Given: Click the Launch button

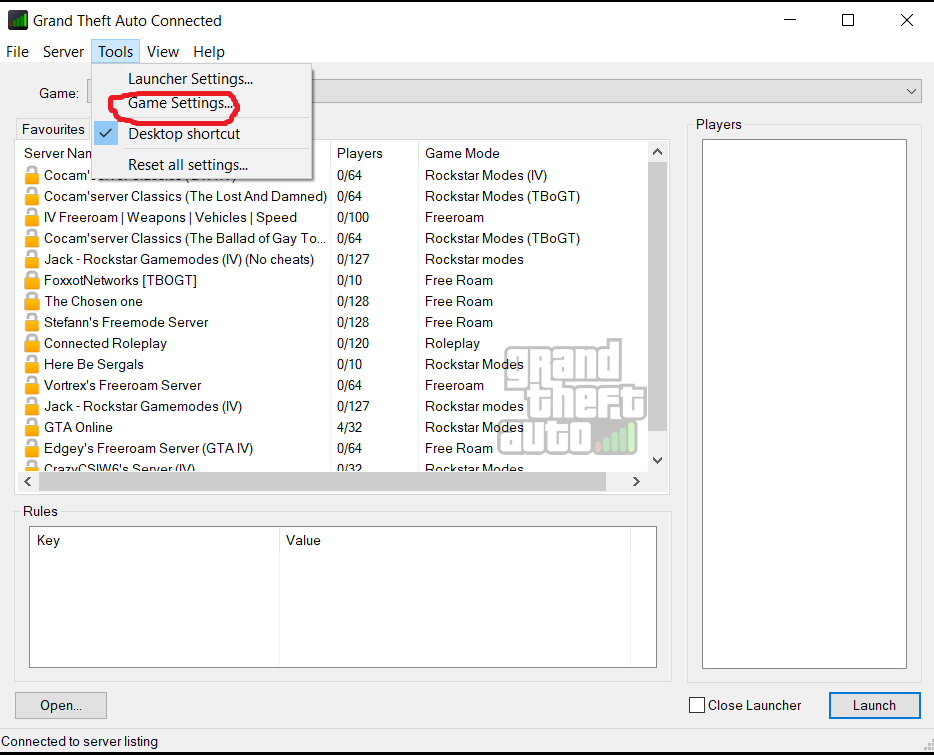Looking at the screenshot, I should point(874,706).
